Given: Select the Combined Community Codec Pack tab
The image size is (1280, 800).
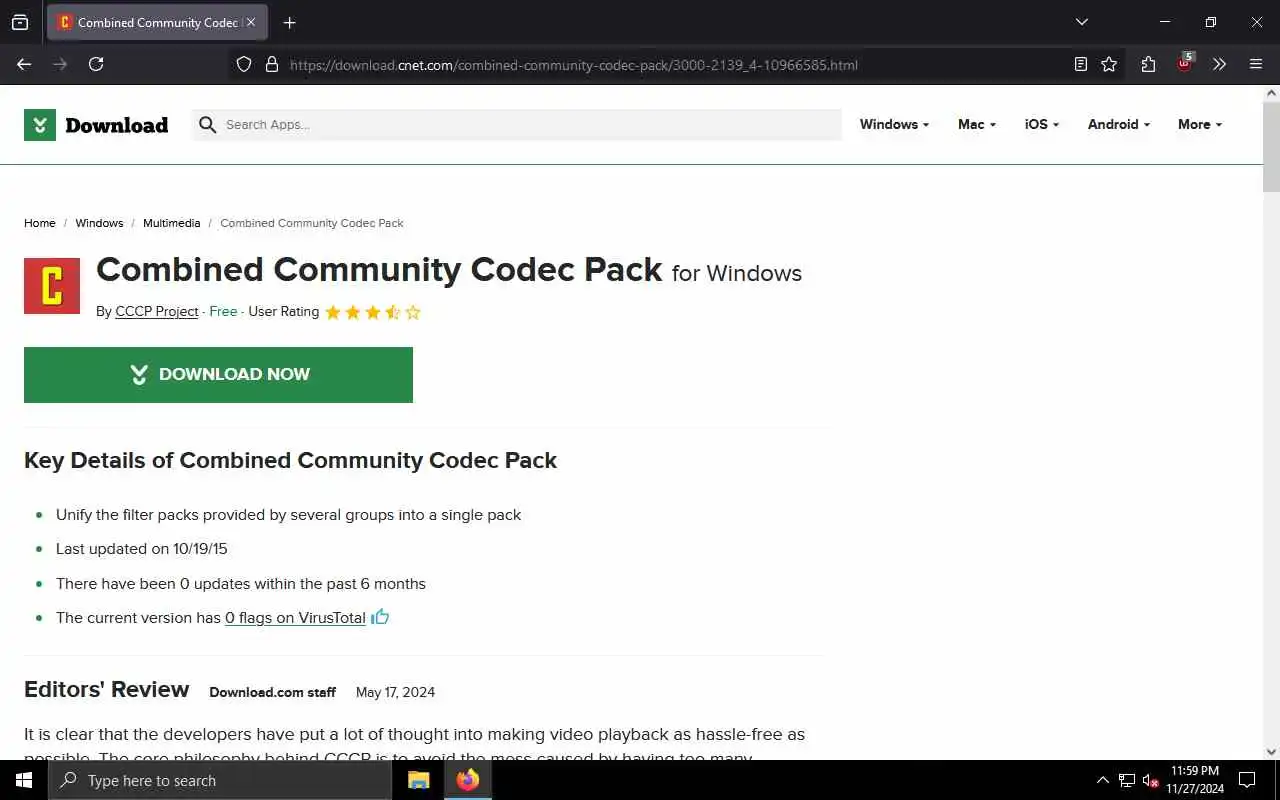Looking at the screenshot, I should click(157, 22).
